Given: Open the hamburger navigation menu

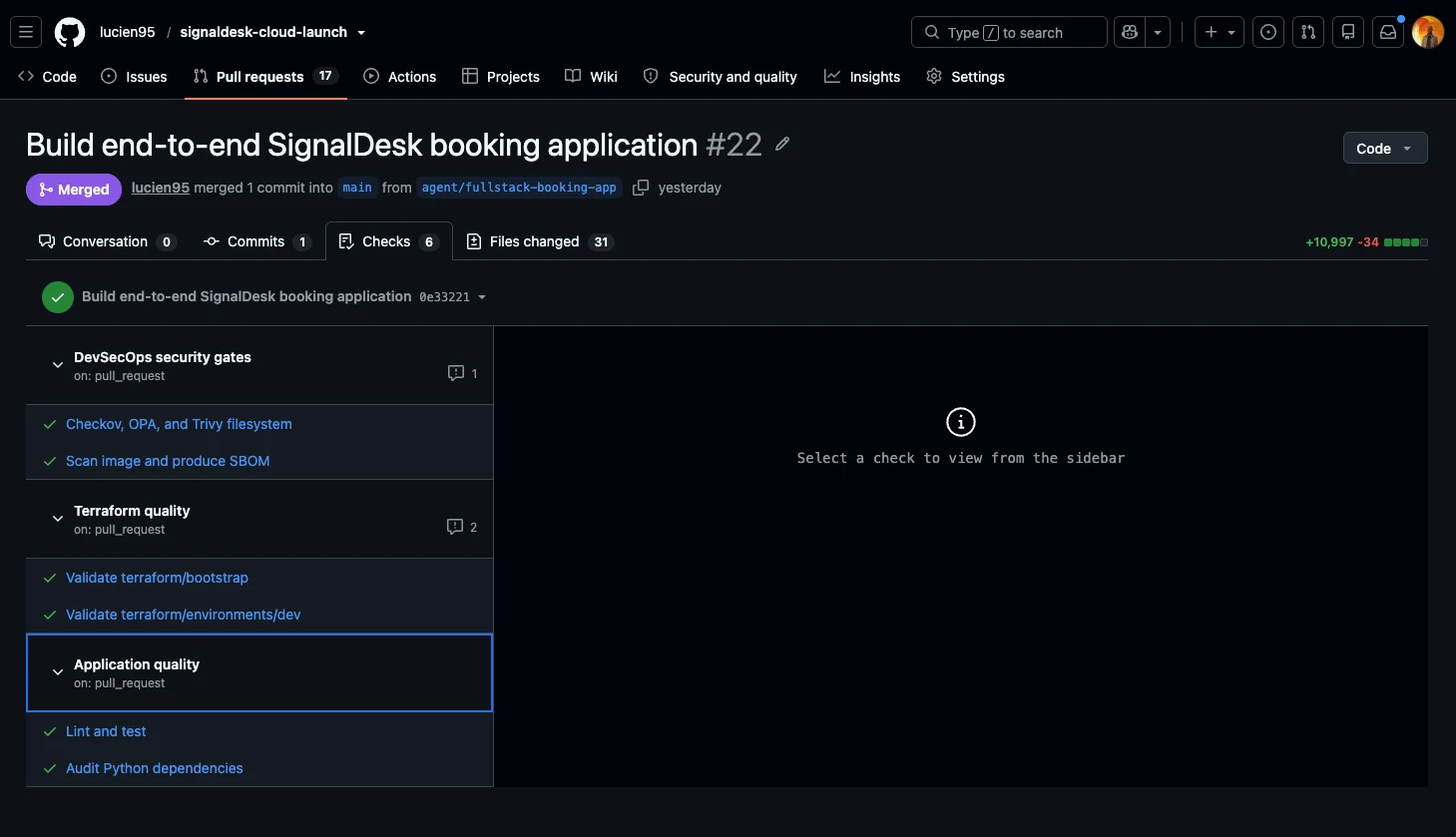Looking at the screenshot, I should [x=26, y=32].
